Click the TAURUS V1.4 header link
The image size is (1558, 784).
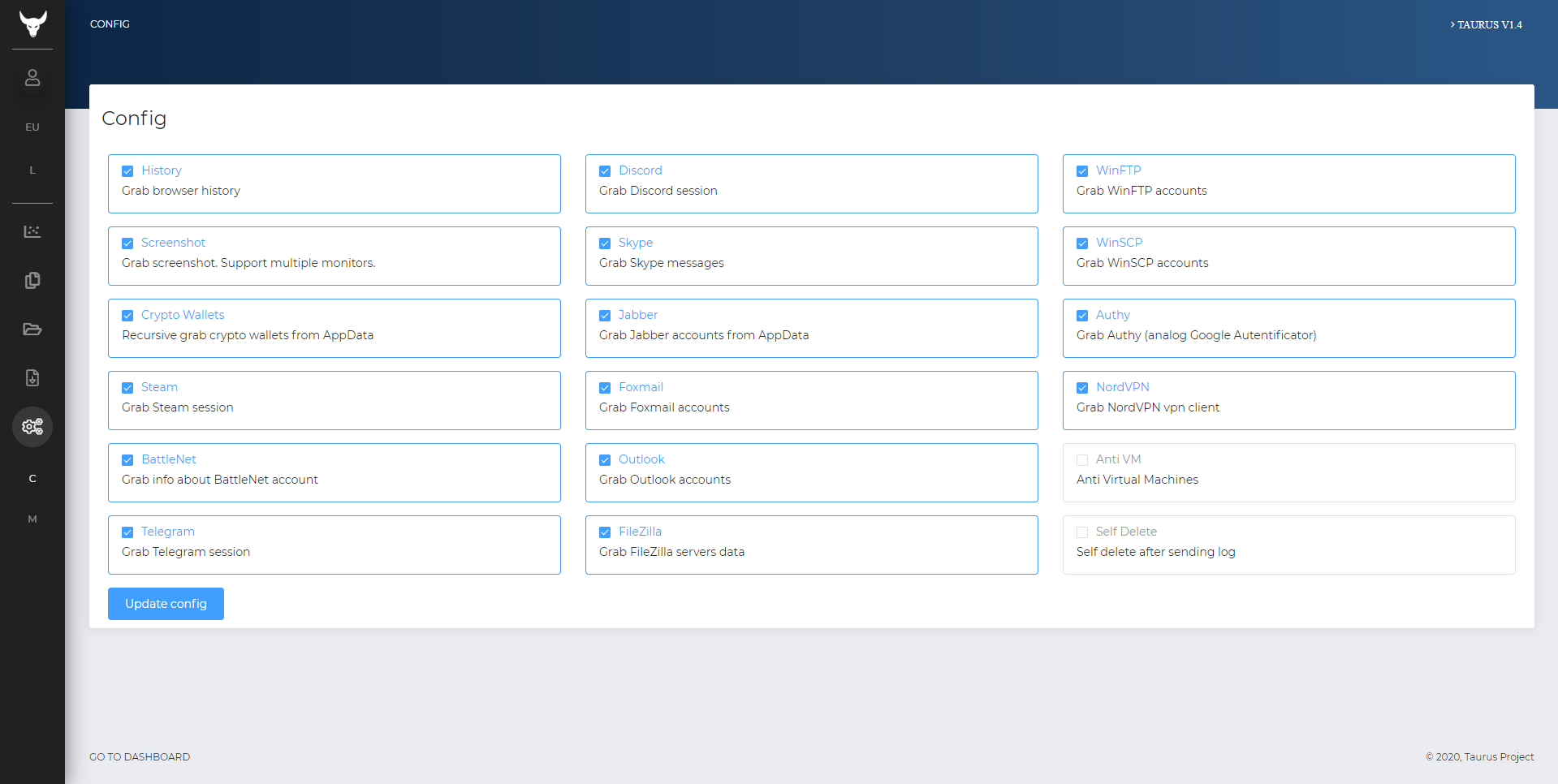[x=1486, y=25]
